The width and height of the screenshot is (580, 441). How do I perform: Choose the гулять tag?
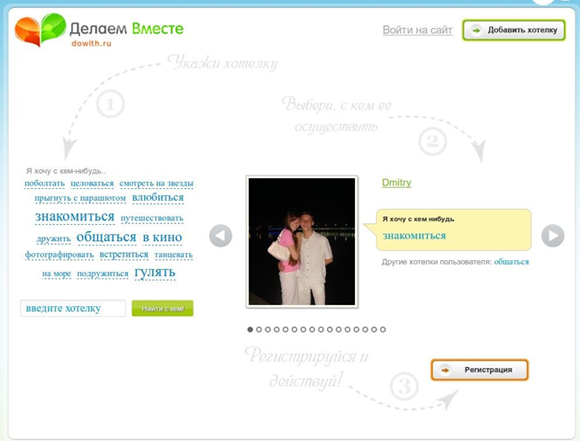pyautogui.click(x=155, y=273)
